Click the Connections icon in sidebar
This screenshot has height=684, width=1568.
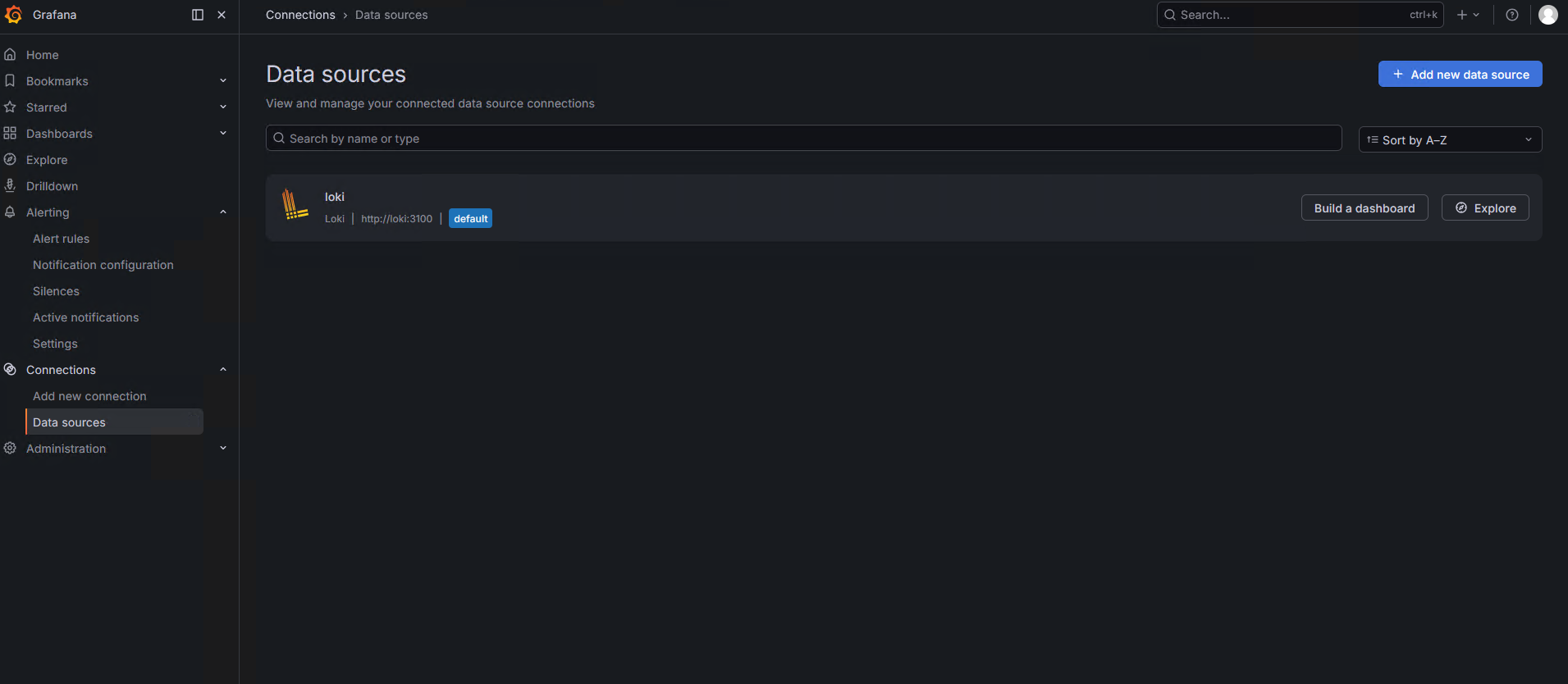10,370
